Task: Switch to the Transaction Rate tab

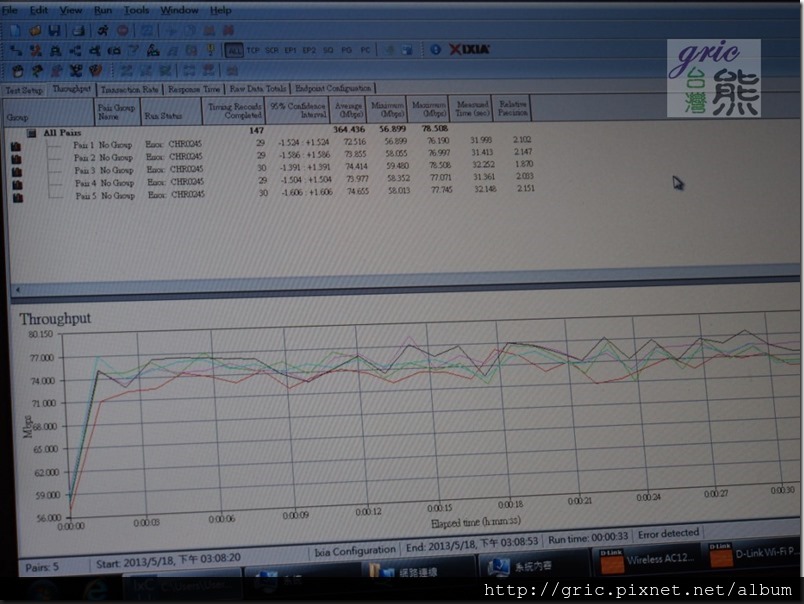Action: [130, 90]
